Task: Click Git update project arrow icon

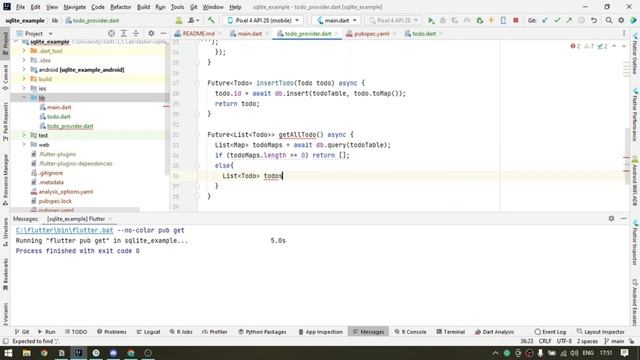Action: click(545, 20)
